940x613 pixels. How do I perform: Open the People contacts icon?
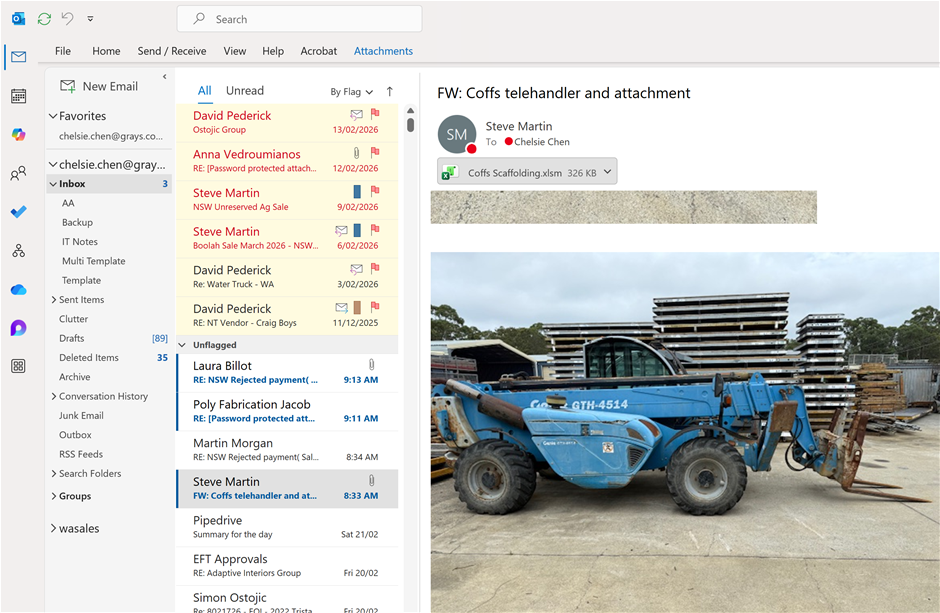pos(18,174)
